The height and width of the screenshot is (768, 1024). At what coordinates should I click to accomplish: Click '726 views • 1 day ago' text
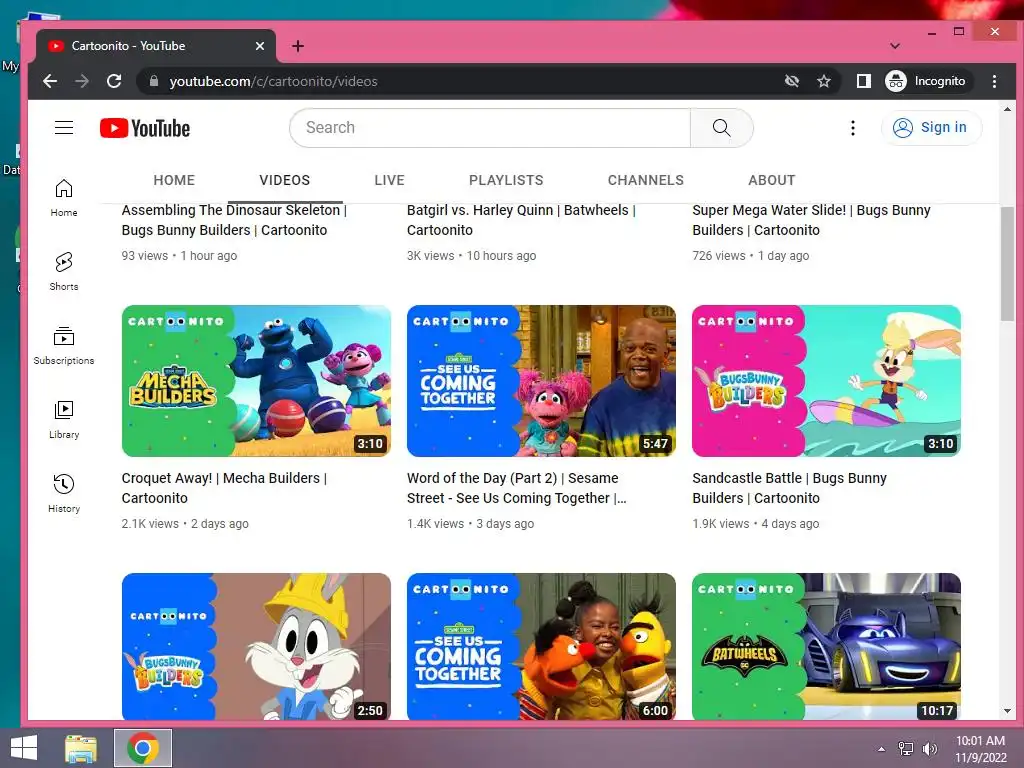(x=750, y=256)
